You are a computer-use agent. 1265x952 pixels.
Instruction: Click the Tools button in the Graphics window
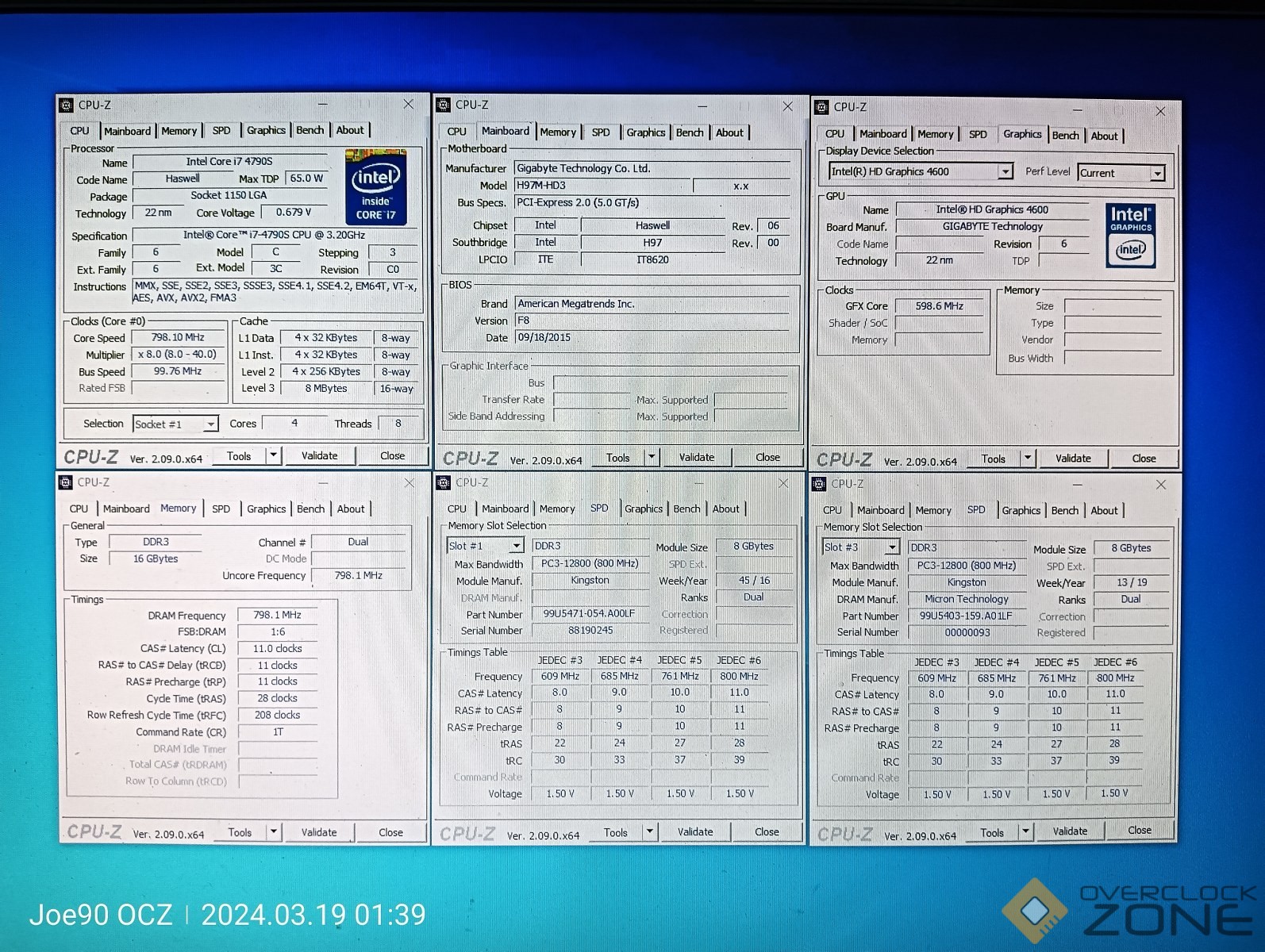coord(994,459)
